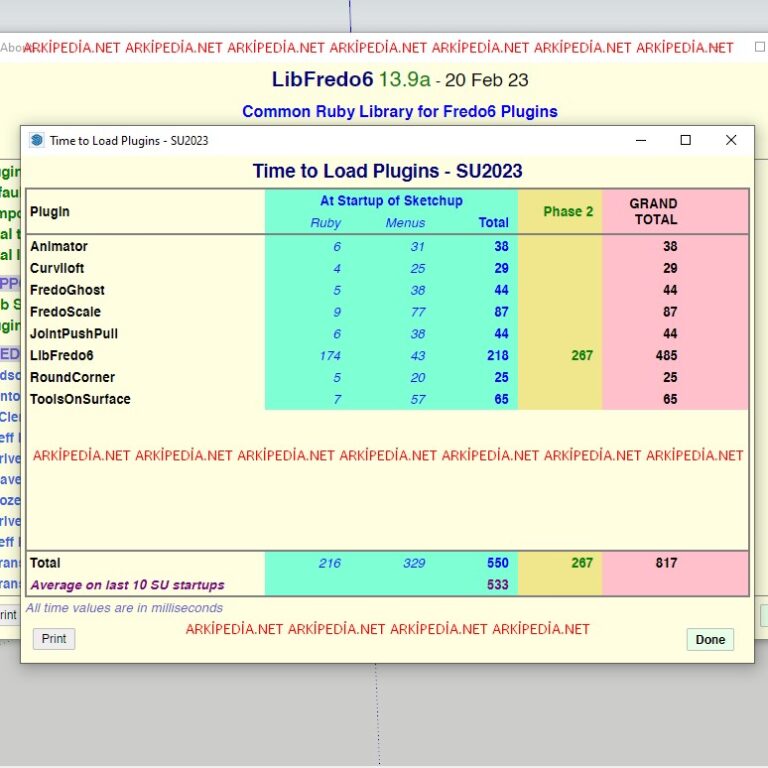Click the partially hidden Print button behind dialog
This screenshot has height=768, width=768.
[9, 615]
